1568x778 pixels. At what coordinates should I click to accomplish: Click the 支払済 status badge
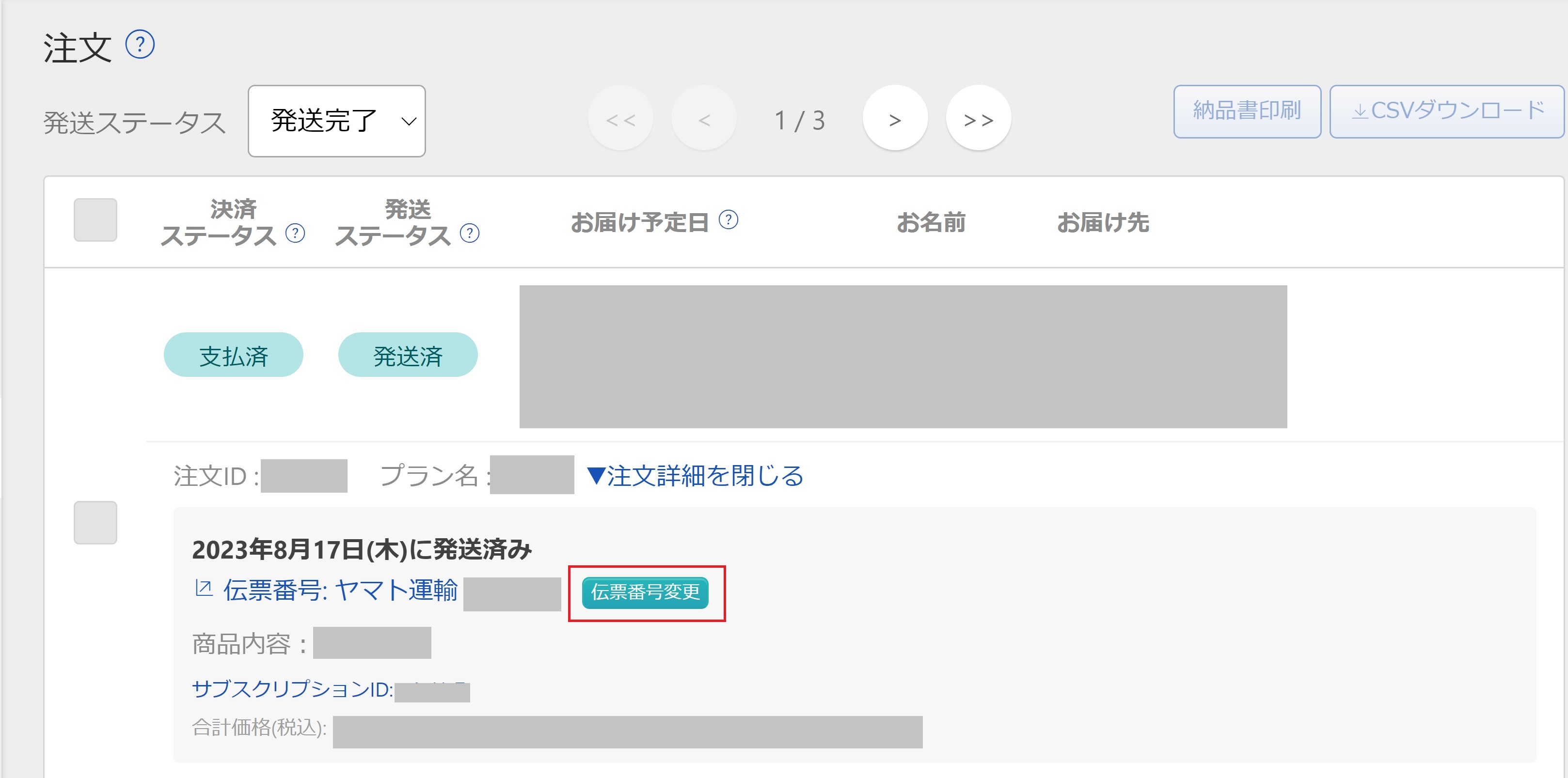click(x=234, y=355)
